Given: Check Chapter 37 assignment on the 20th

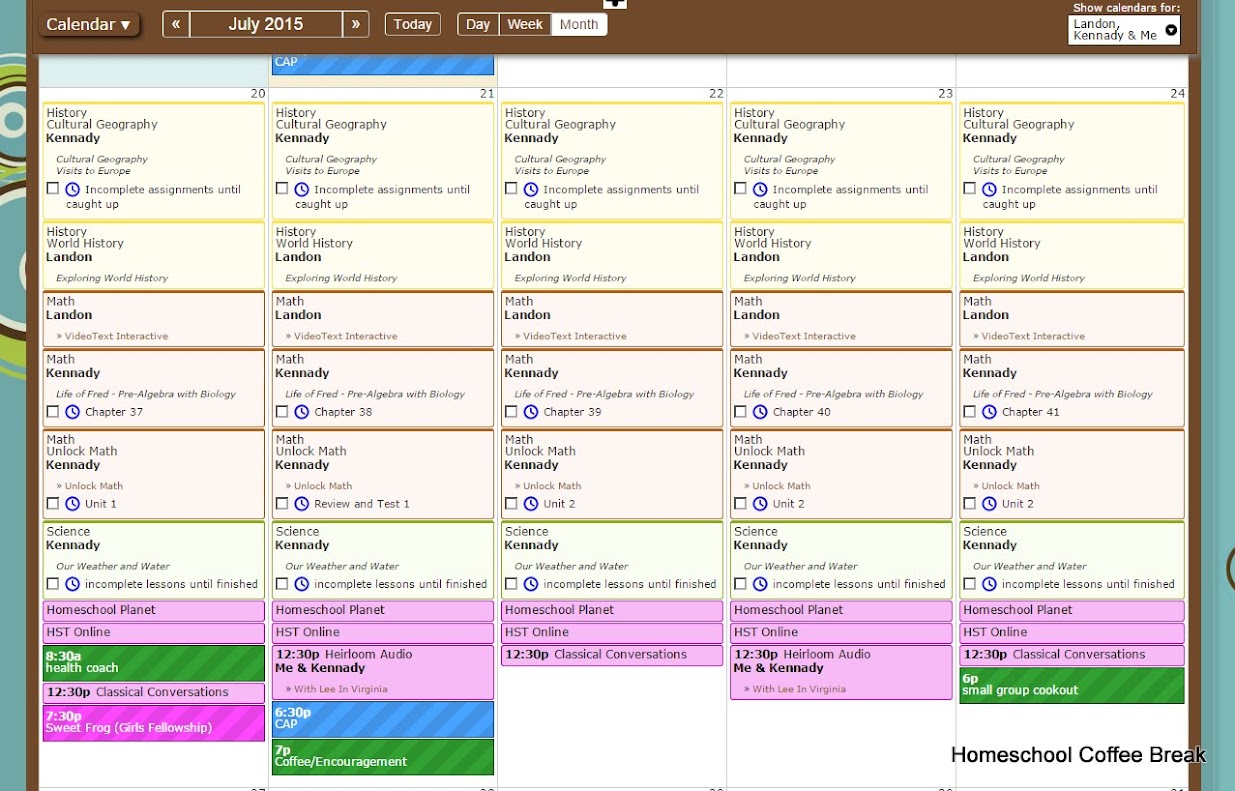Looking at the screenshot, I should coord(53,412).
